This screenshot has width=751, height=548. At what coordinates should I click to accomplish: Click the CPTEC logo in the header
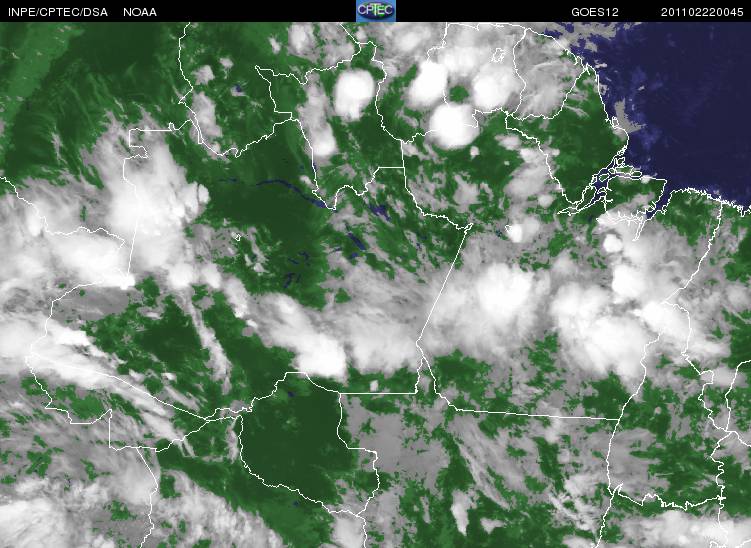(x=376, y=11)
